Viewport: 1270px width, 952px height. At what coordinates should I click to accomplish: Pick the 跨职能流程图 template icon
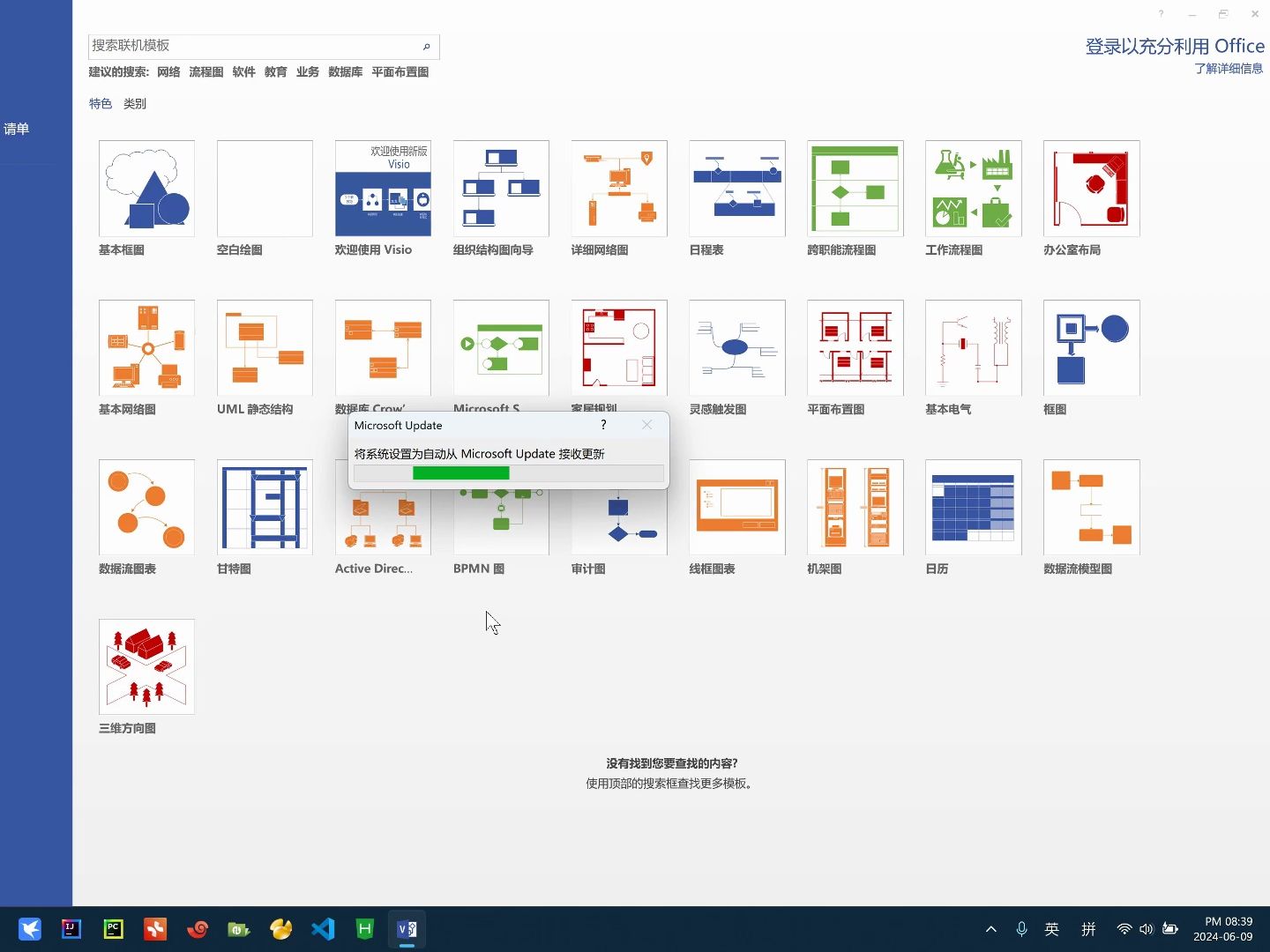[855, 189]
